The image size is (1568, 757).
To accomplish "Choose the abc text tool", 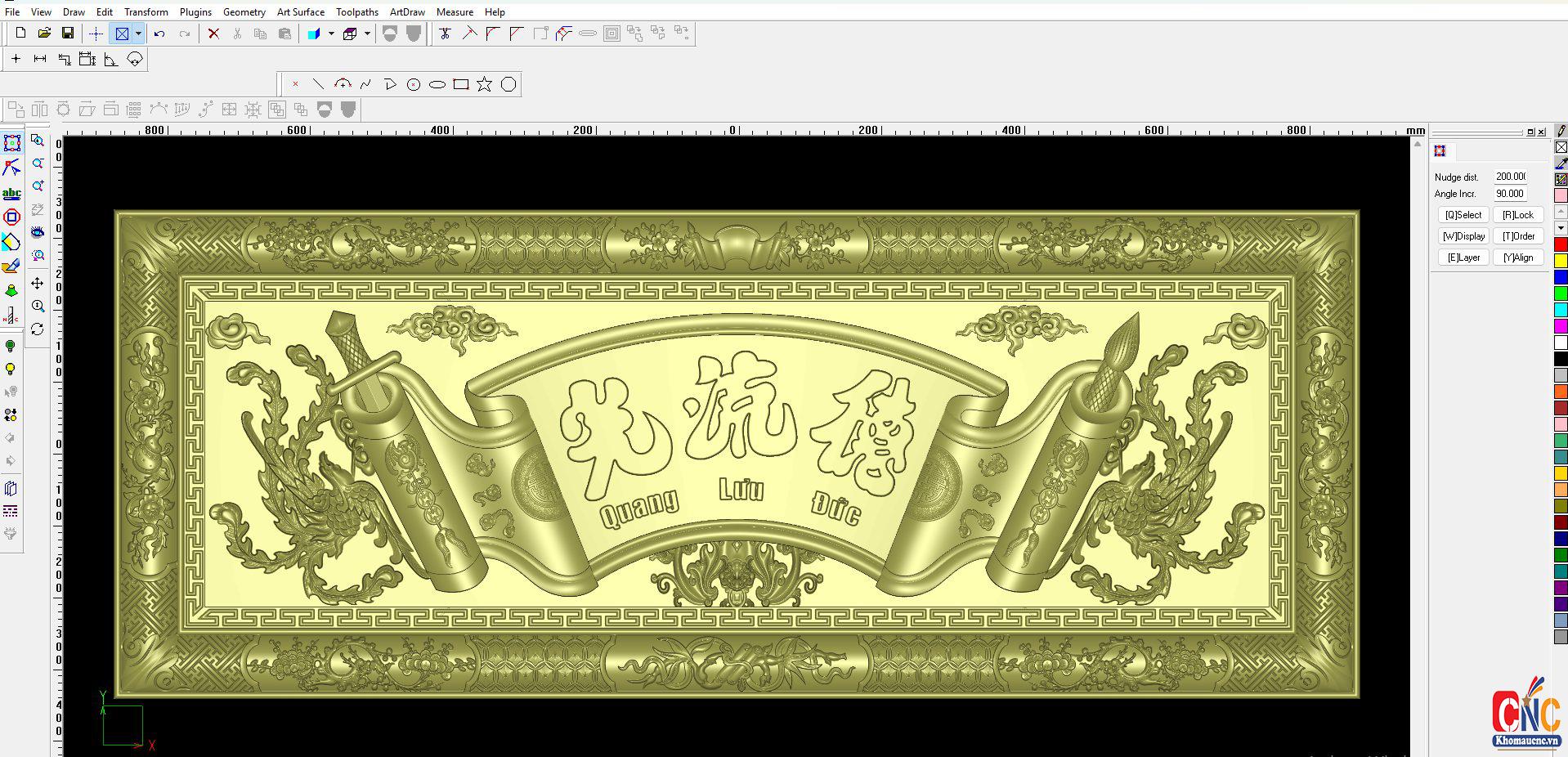I will coord(11,194).
